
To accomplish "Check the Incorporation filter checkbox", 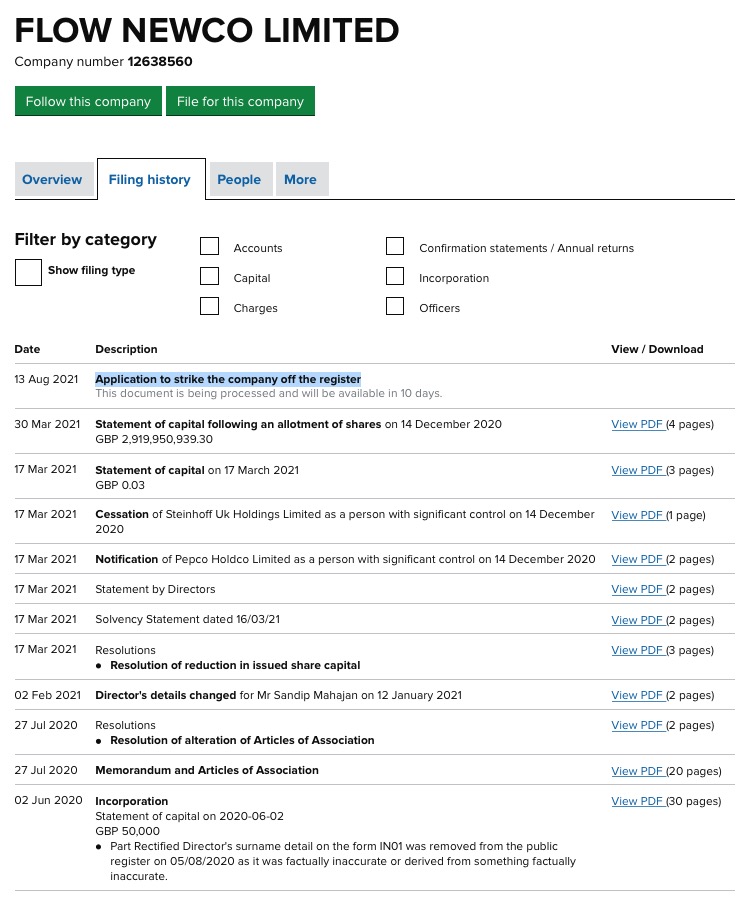I will pos(395,277).
